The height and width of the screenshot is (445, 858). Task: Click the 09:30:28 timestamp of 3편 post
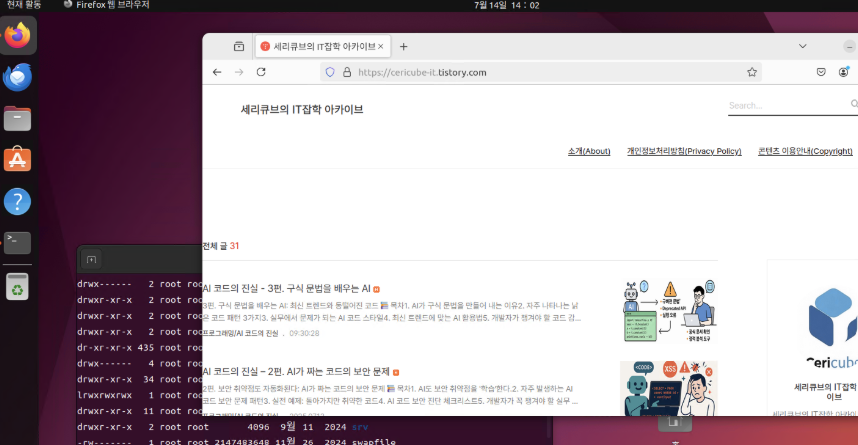(x=304, y=333)
